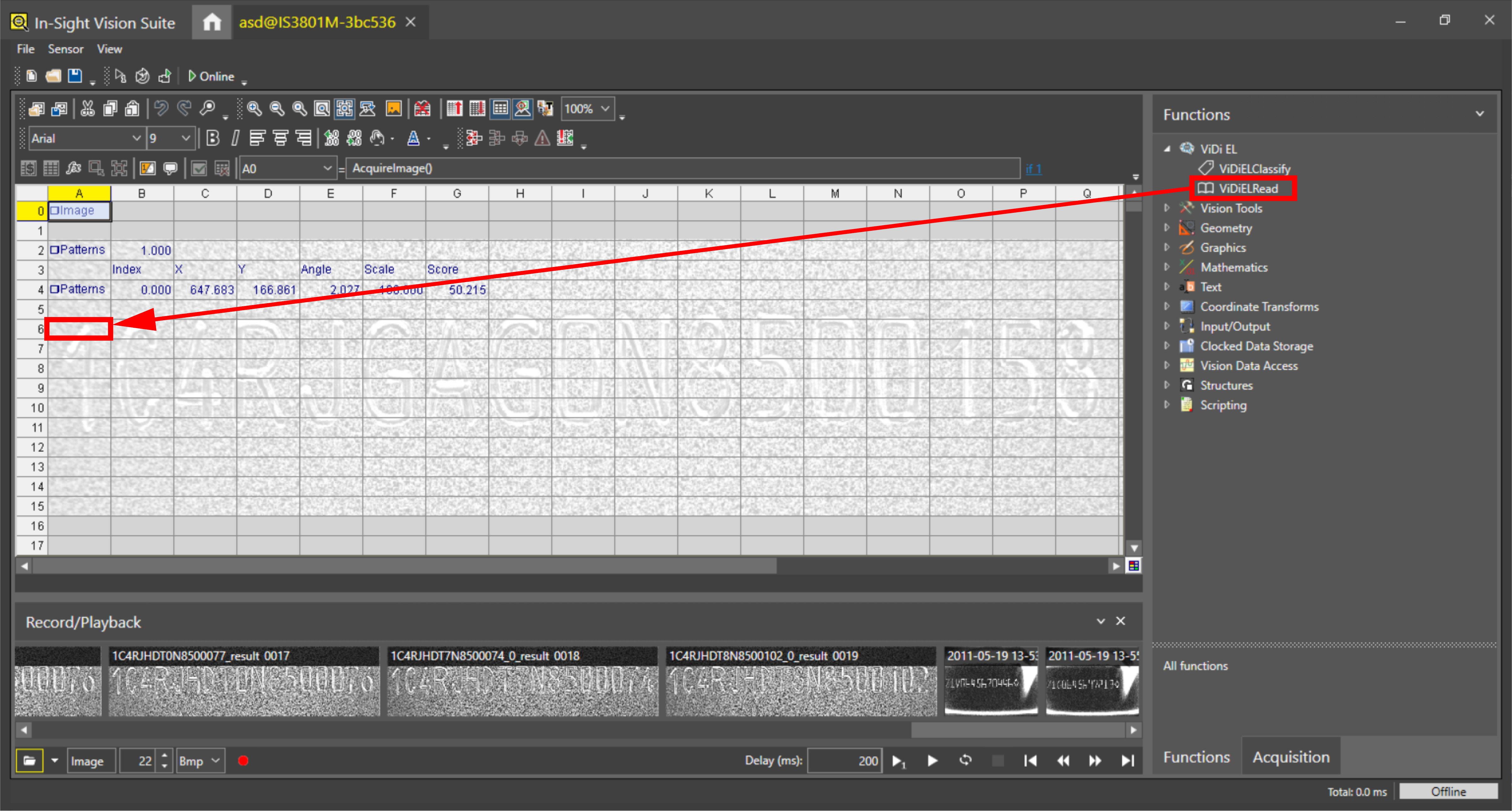Expand the Vision Tools tree node
The height and width of the screenshot is (811, 1512).
1167,208
